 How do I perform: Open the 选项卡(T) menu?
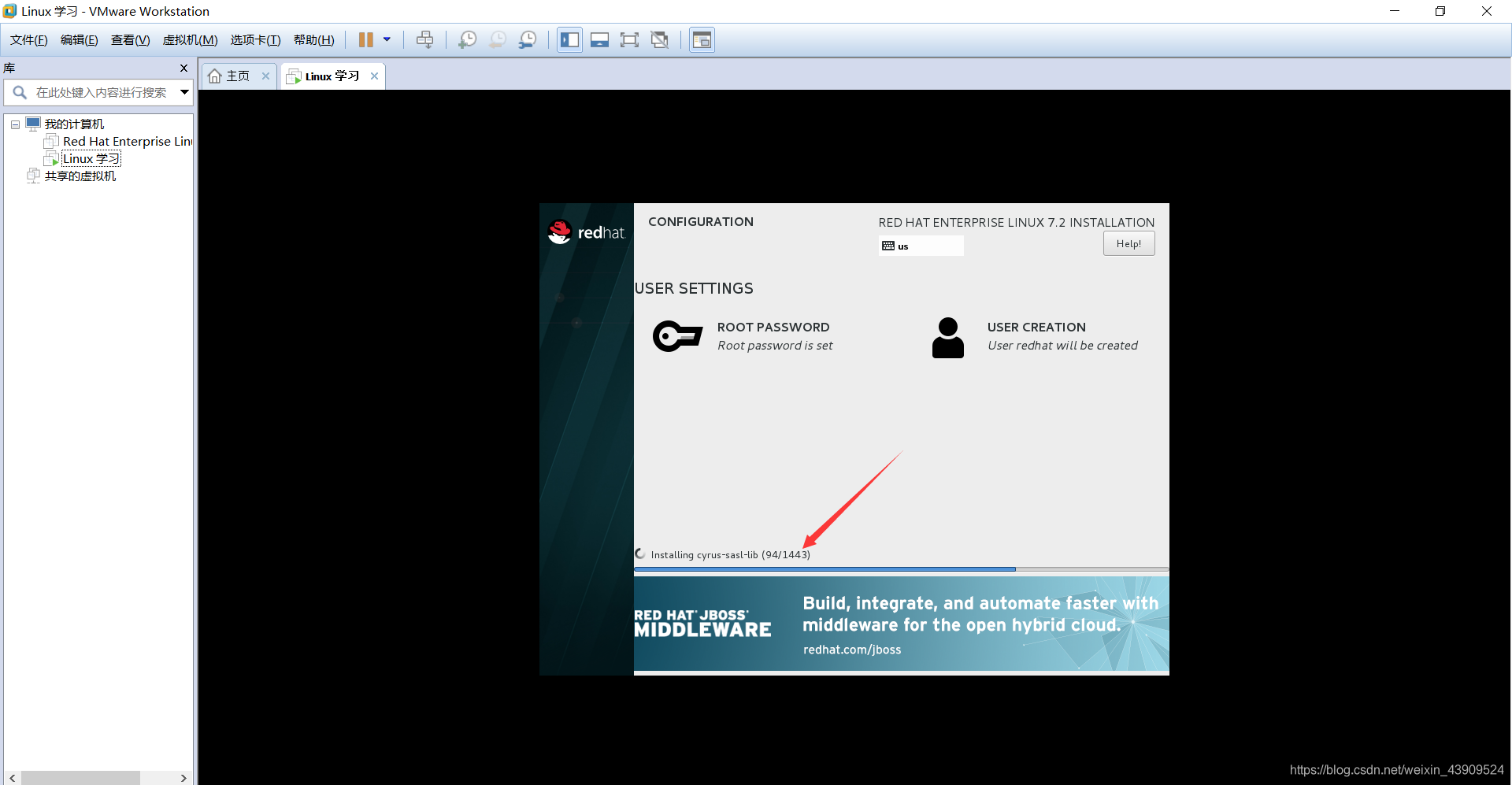(256, 40)
